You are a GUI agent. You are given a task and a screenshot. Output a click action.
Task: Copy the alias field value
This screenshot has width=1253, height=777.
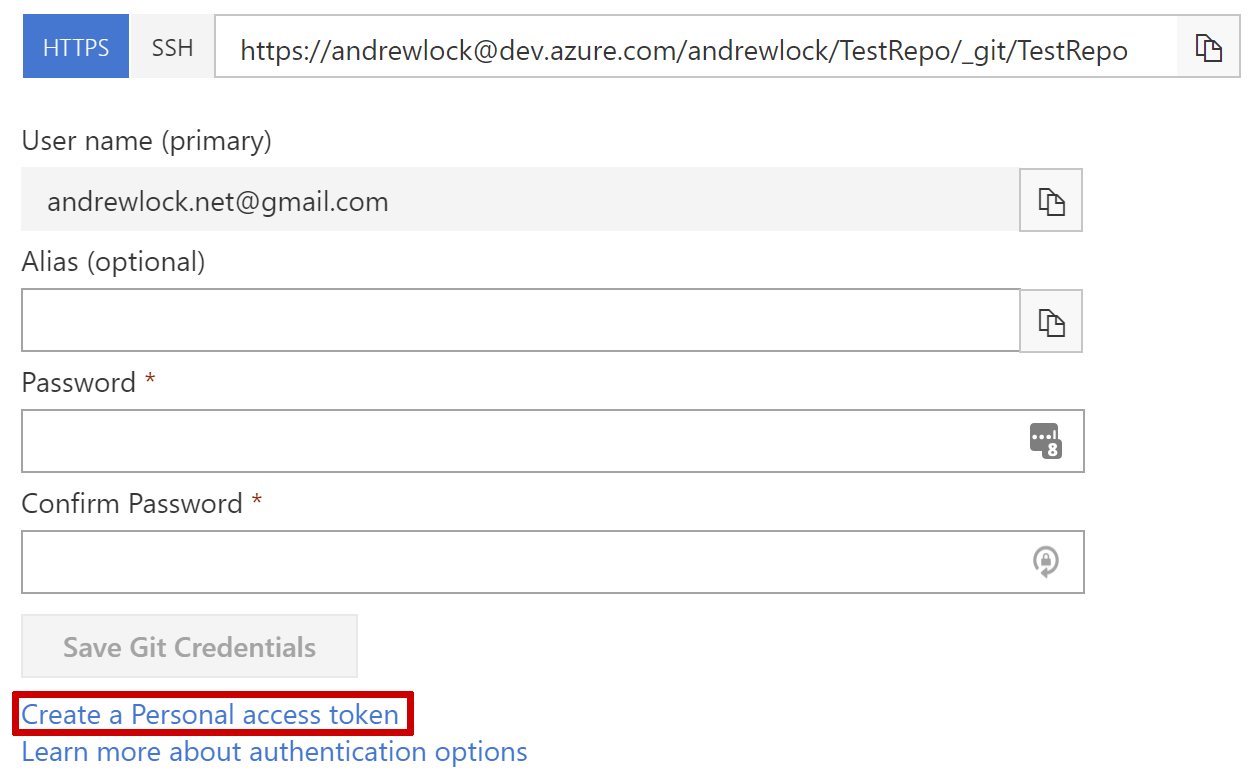coord(1051,321)
